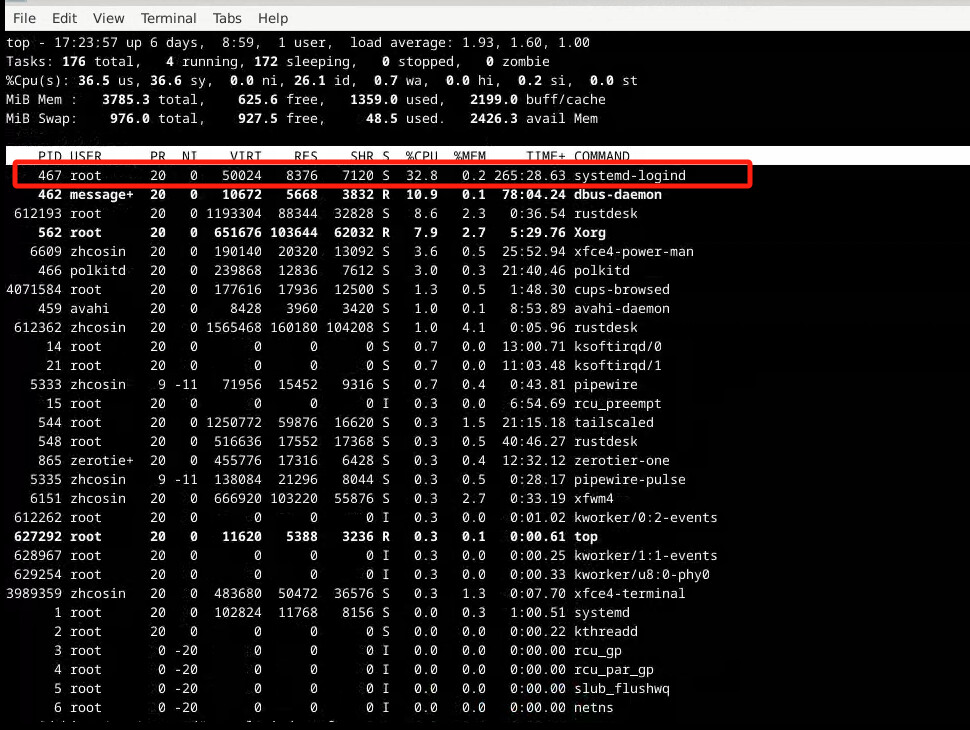Select the dbus-daemon process name
This screenshot has width=970, height=730.
click(x=617, y=194)
